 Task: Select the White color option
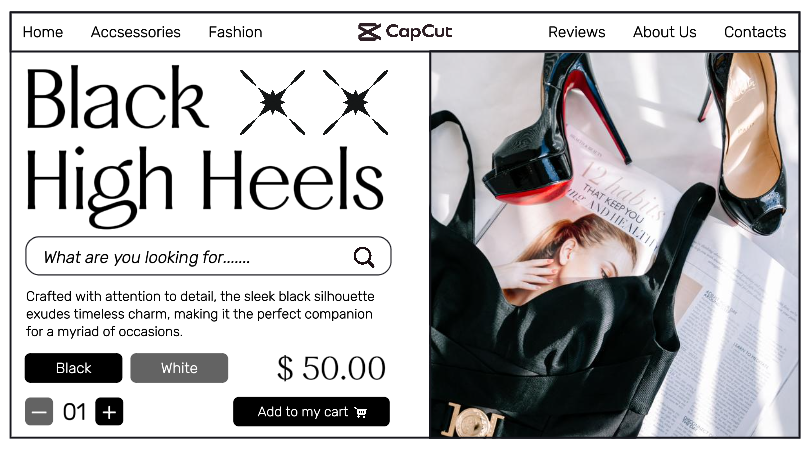(179, 368)
